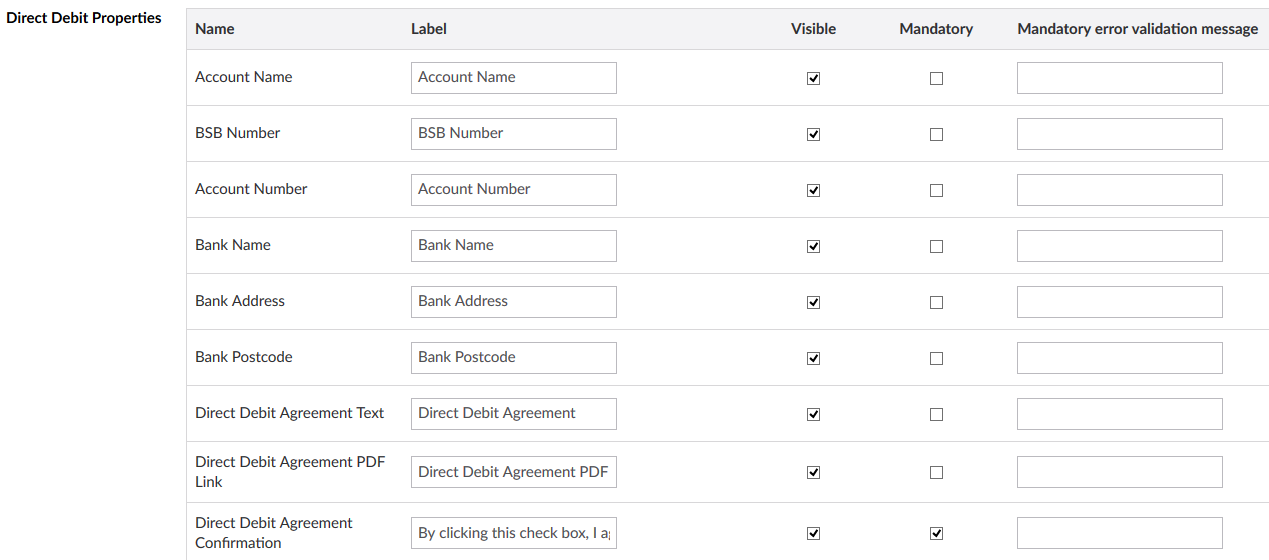Edit the BSB Number label field
This screenshot has height=560, width=1269.
click(x=513, y=134)
